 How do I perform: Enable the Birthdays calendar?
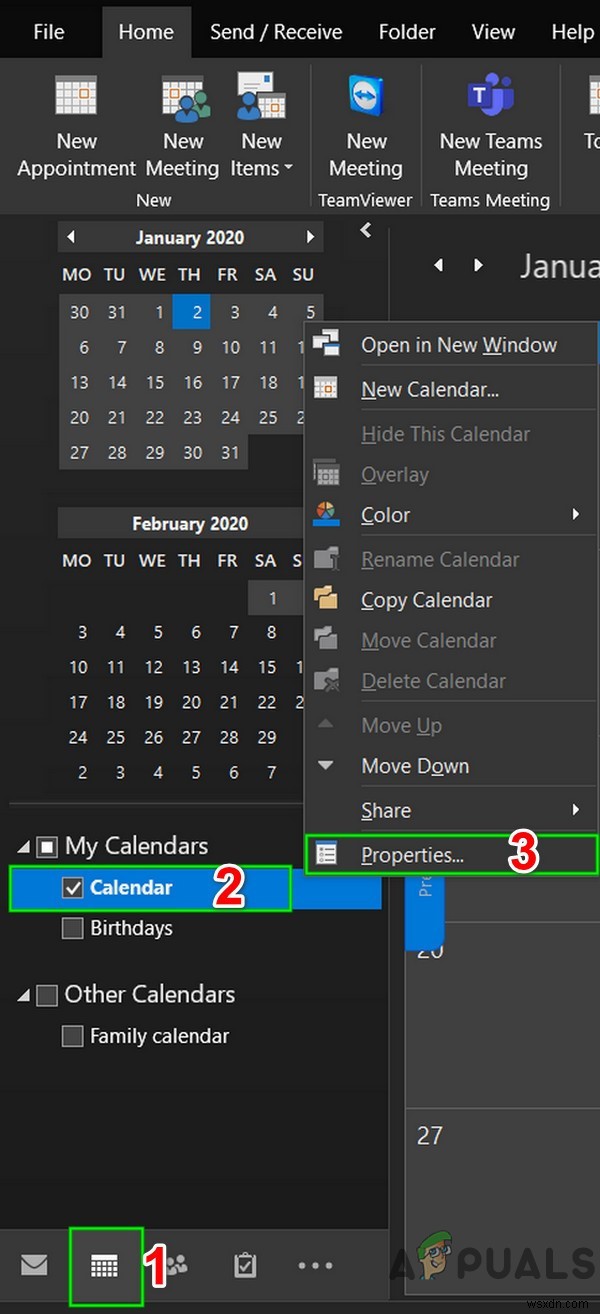(72, 928)
